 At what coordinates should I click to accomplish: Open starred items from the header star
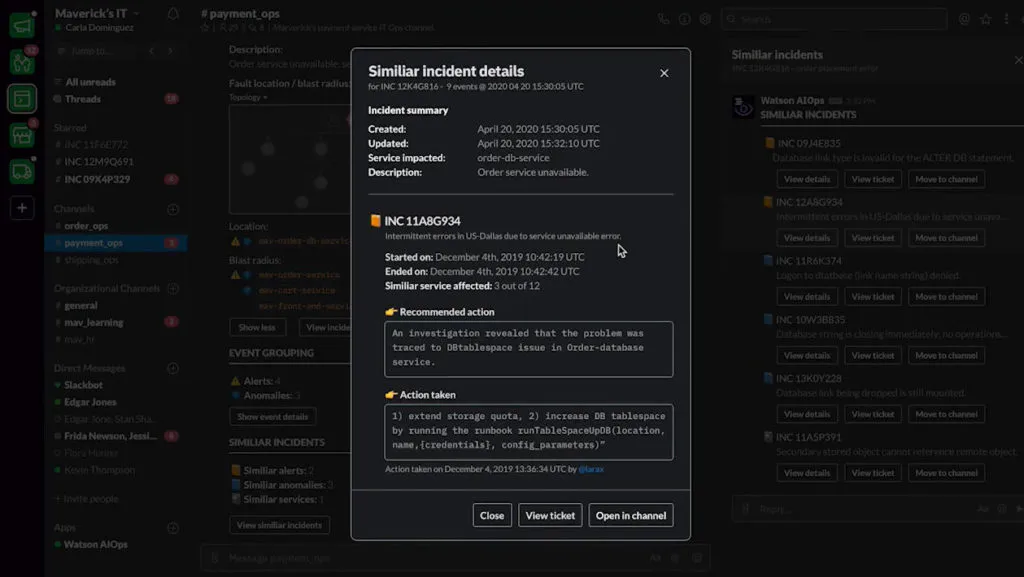(x=985, y=19)
